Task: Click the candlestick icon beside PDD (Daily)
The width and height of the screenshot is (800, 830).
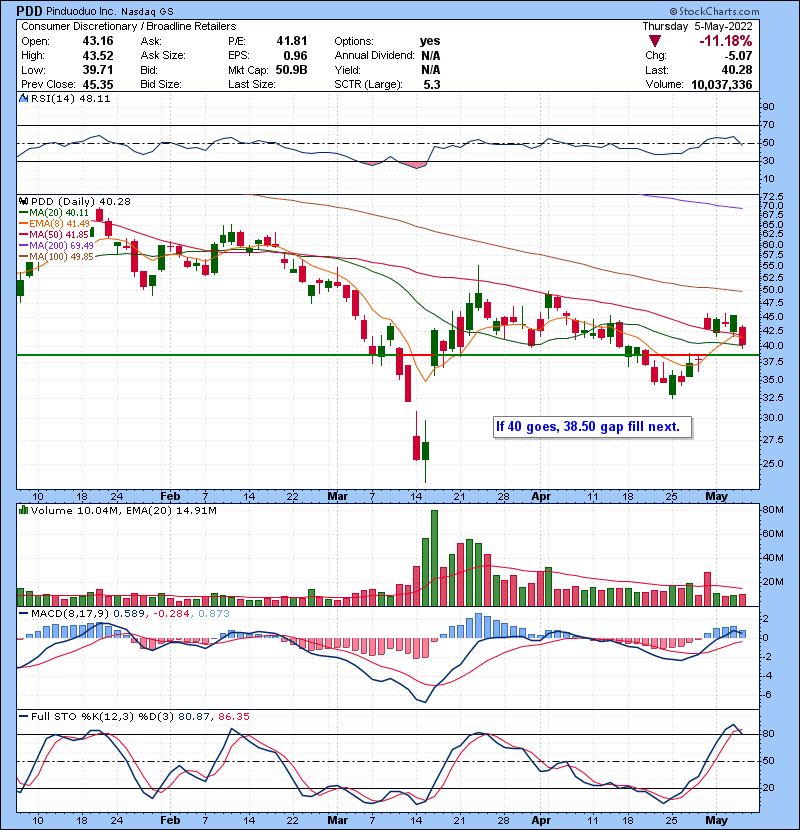Action: pos(23,201)
